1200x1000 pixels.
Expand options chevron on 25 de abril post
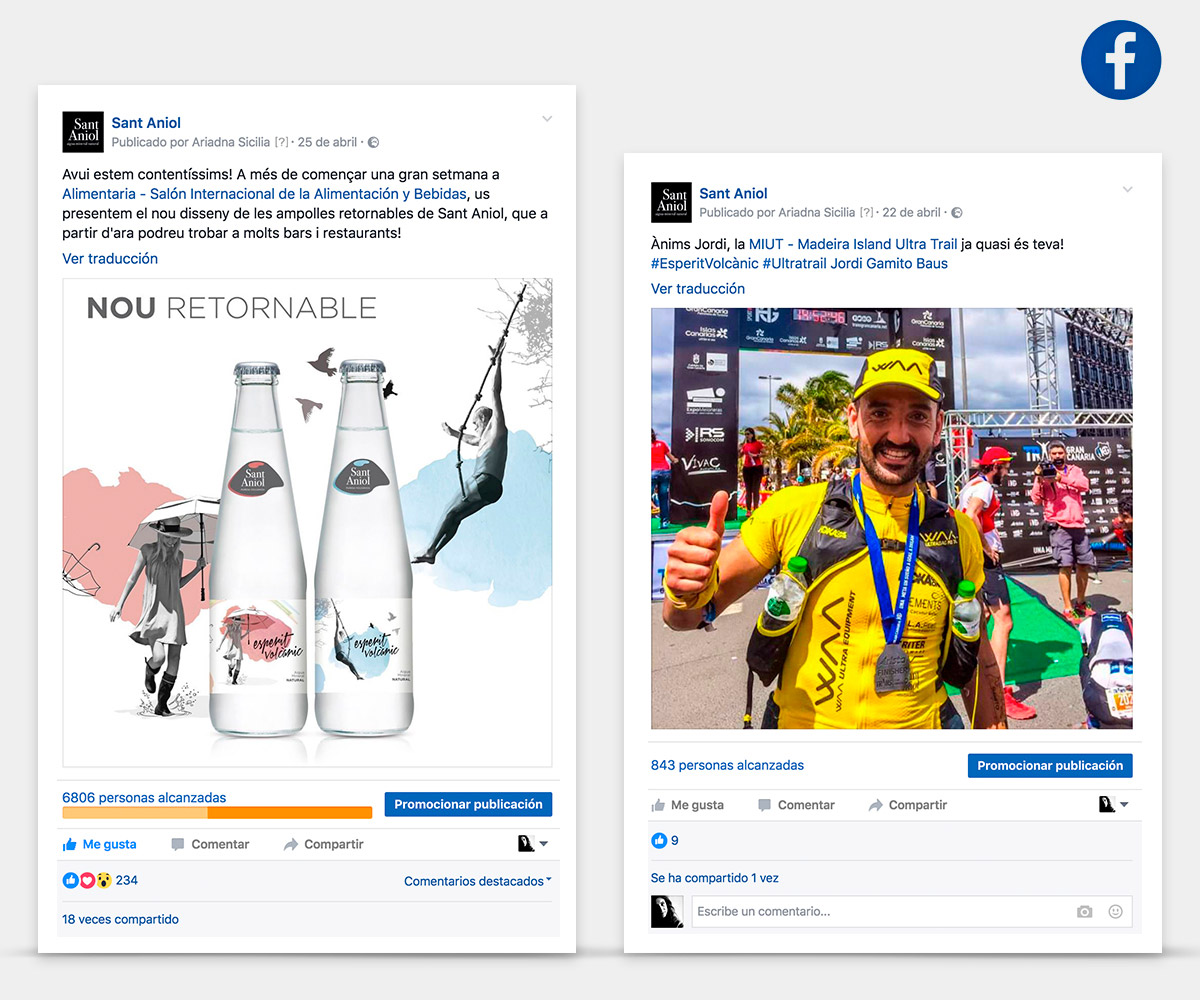[547, 119]
